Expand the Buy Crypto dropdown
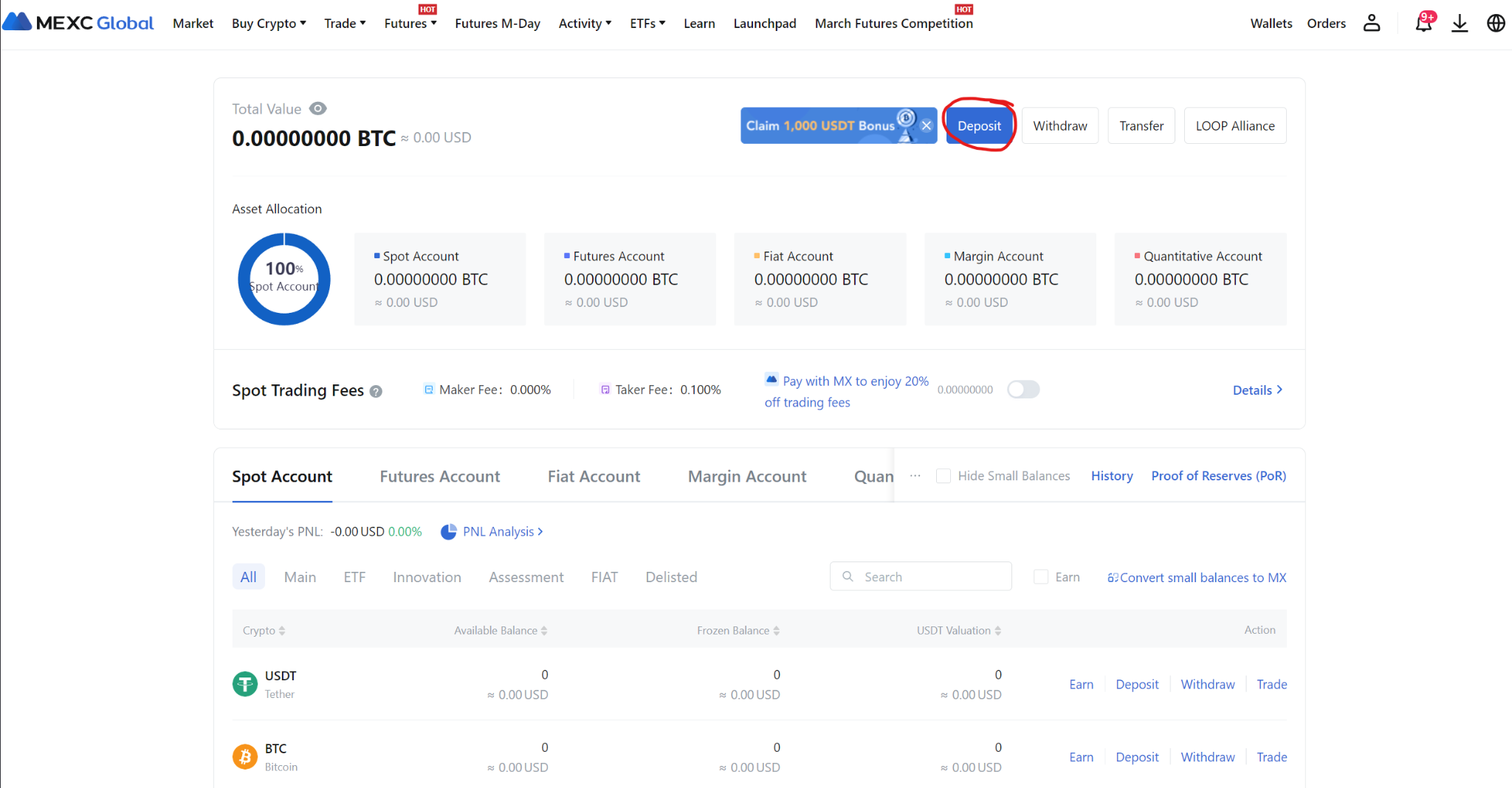The width and height of the screenshot is (1512, 788). pyautogui.click(x=269, y=24)
